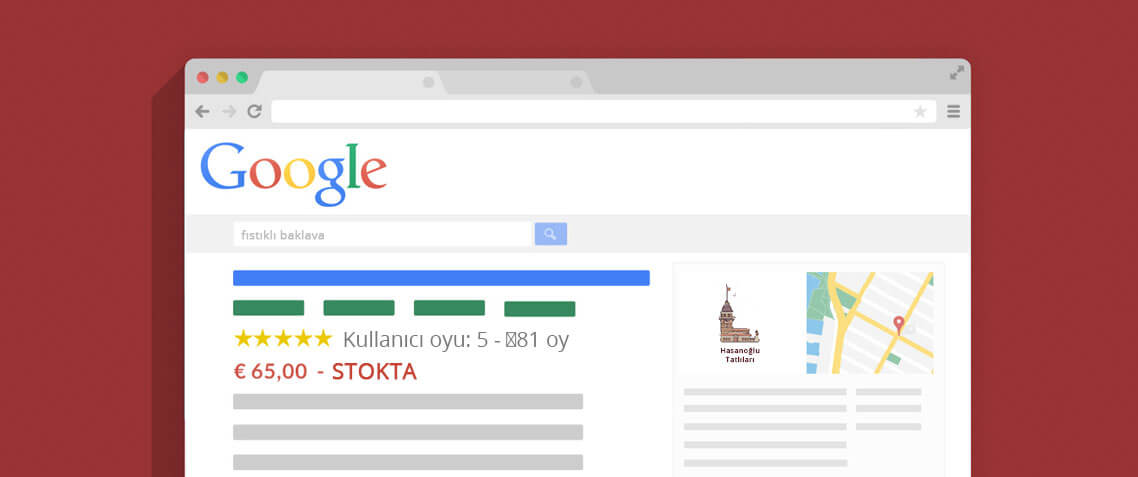This screenshot has width=1138, height=477.
Task: Bookmark page with the star icon
Action: point(920,111)
